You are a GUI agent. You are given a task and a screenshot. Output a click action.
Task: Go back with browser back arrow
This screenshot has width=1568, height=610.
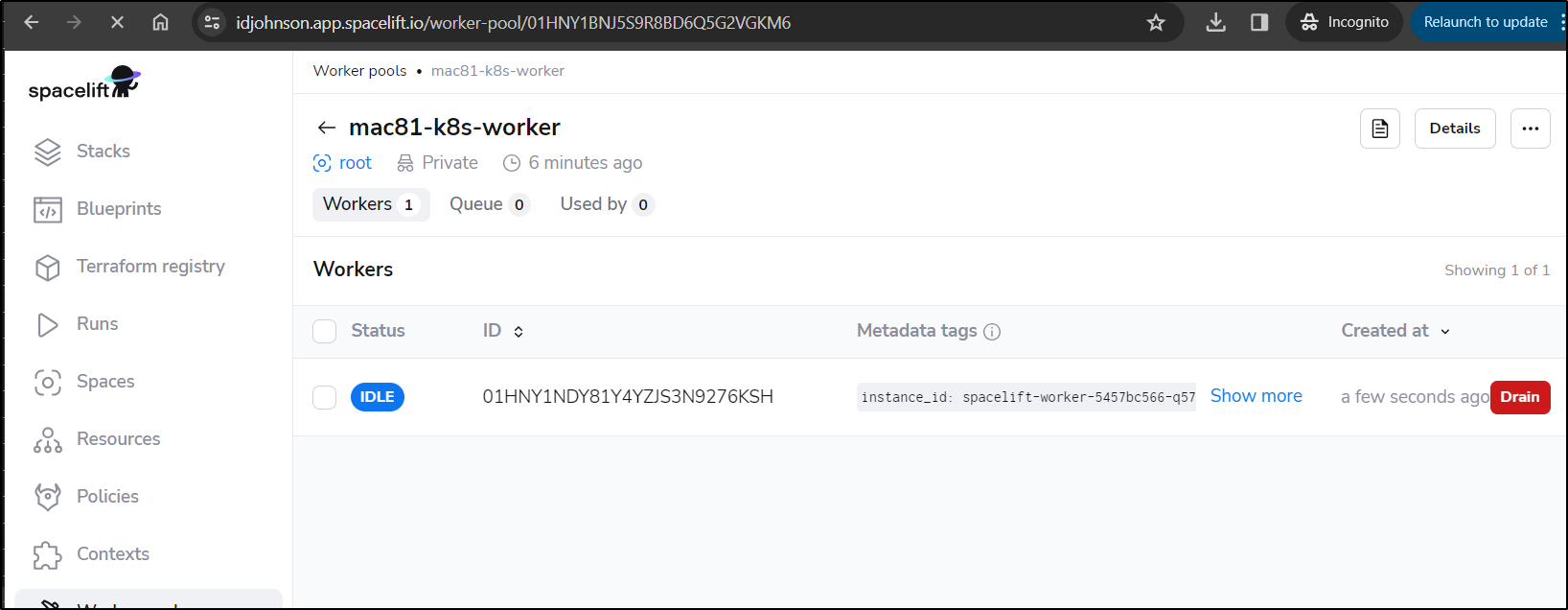point(32,22)
